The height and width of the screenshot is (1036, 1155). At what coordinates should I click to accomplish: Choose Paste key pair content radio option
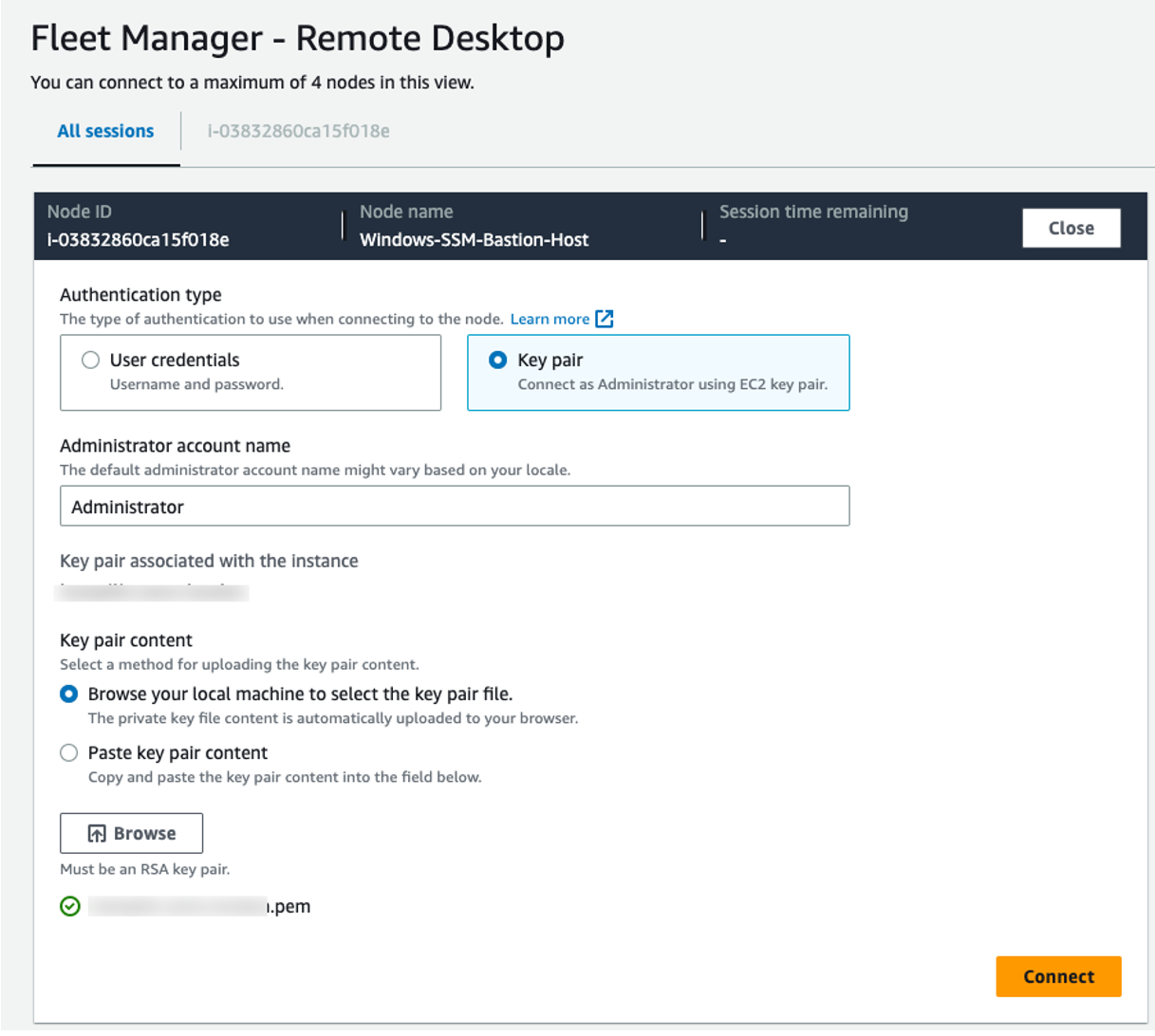coord(68,752)
